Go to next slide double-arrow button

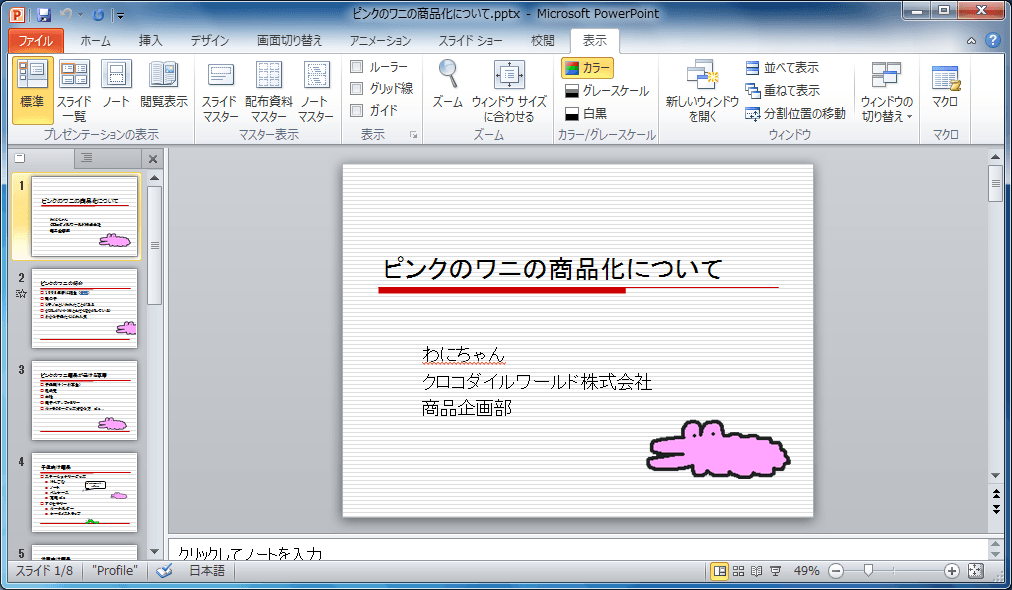(996, 509)
